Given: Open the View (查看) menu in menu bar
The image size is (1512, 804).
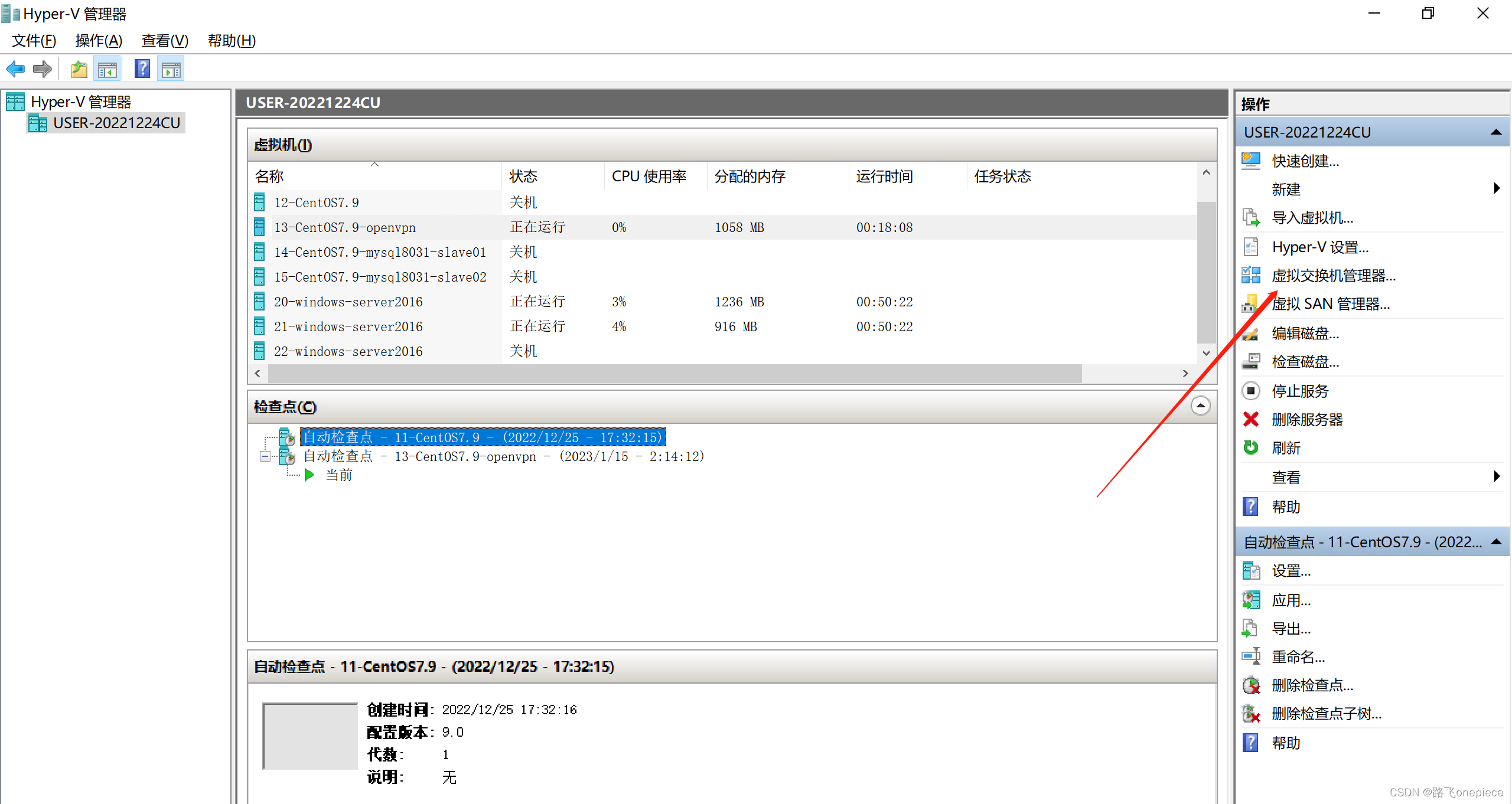Looking at the screenshot, I should coord(165,41).
